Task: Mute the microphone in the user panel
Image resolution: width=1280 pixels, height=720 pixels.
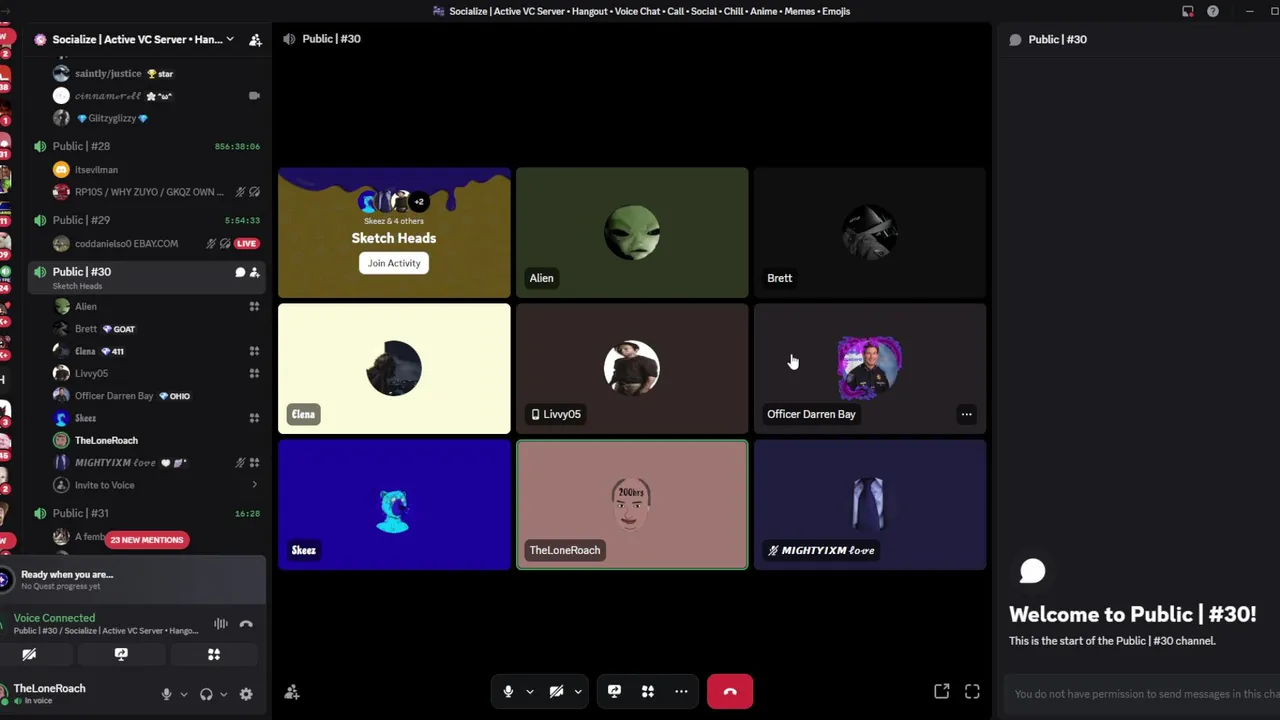Action: tap(167, 694)
